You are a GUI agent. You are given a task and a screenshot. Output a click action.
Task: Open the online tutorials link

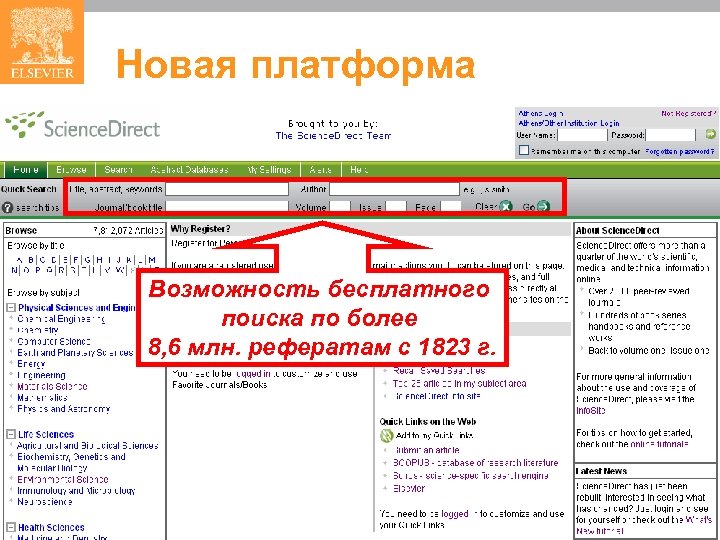pyautogui.click(x=659, y=444)
